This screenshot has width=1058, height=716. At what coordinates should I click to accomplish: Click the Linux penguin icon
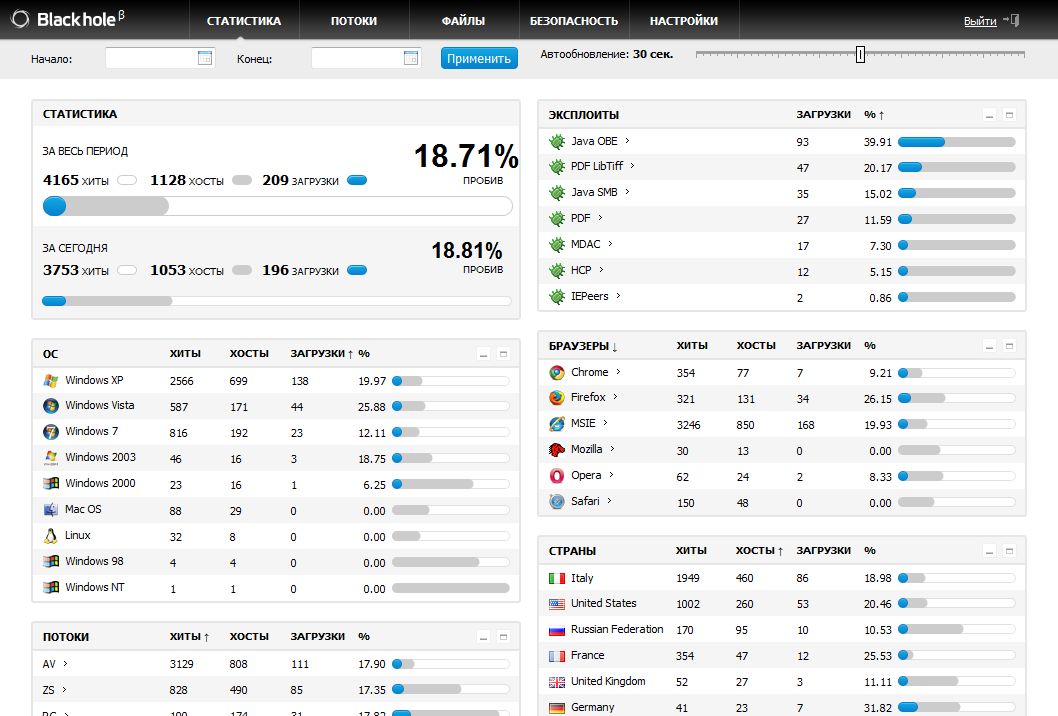coord(51,536)
